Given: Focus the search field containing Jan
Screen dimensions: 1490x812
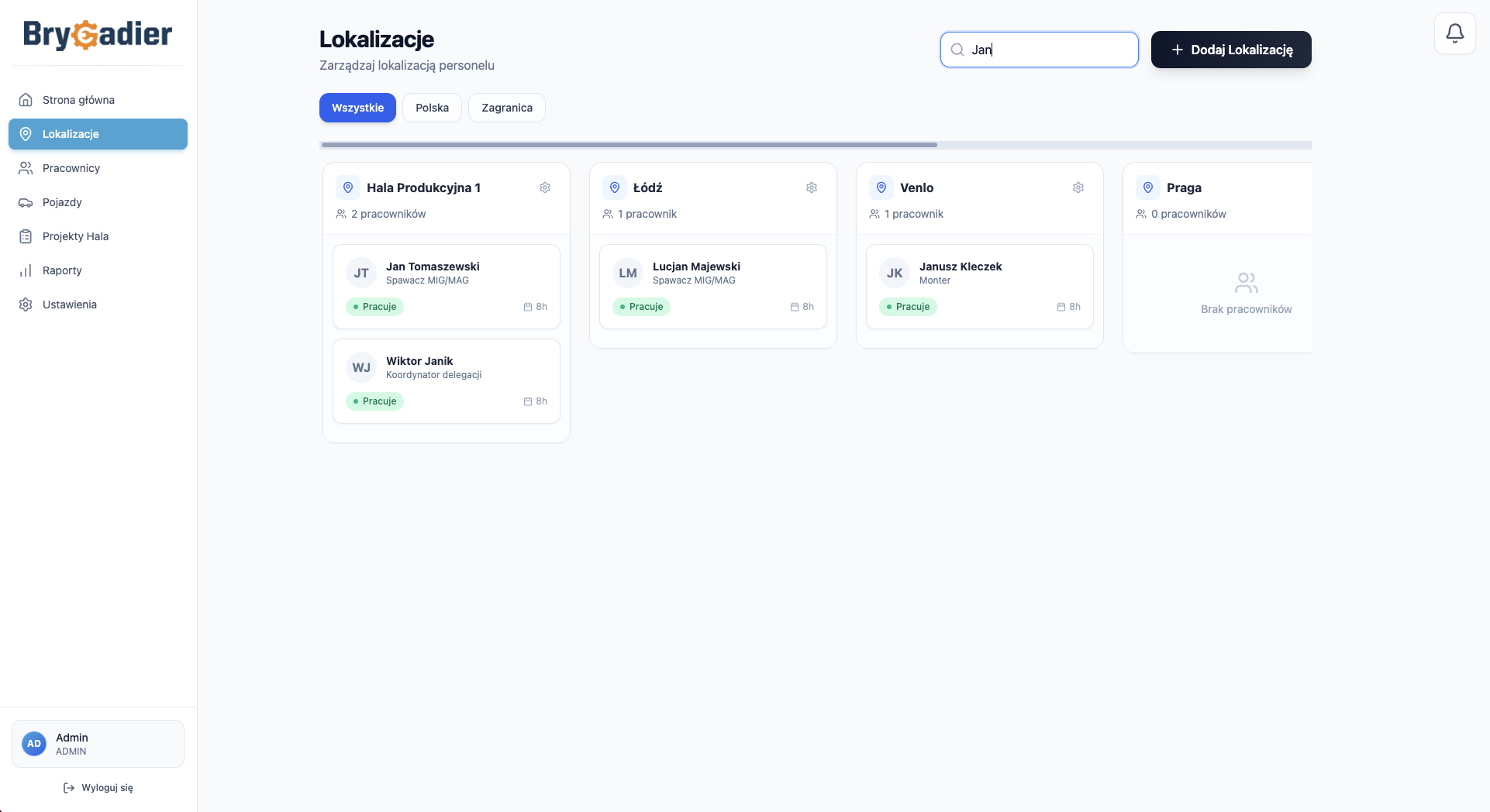Looking at the screenshot, I should [x=1039, y=50].
